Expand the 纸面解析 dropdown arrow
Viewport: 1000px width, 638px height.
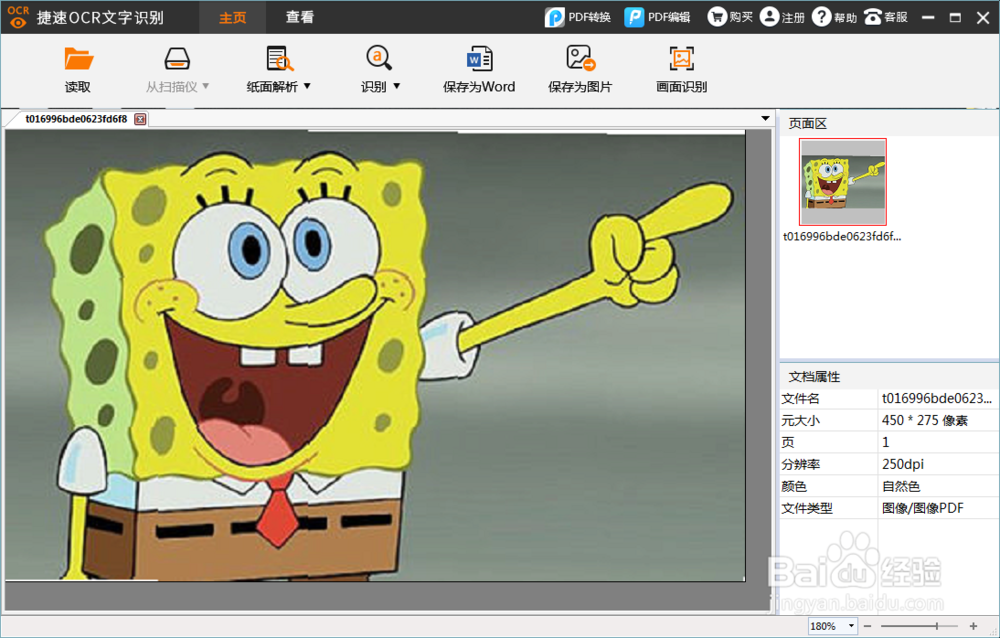(307, 86)
